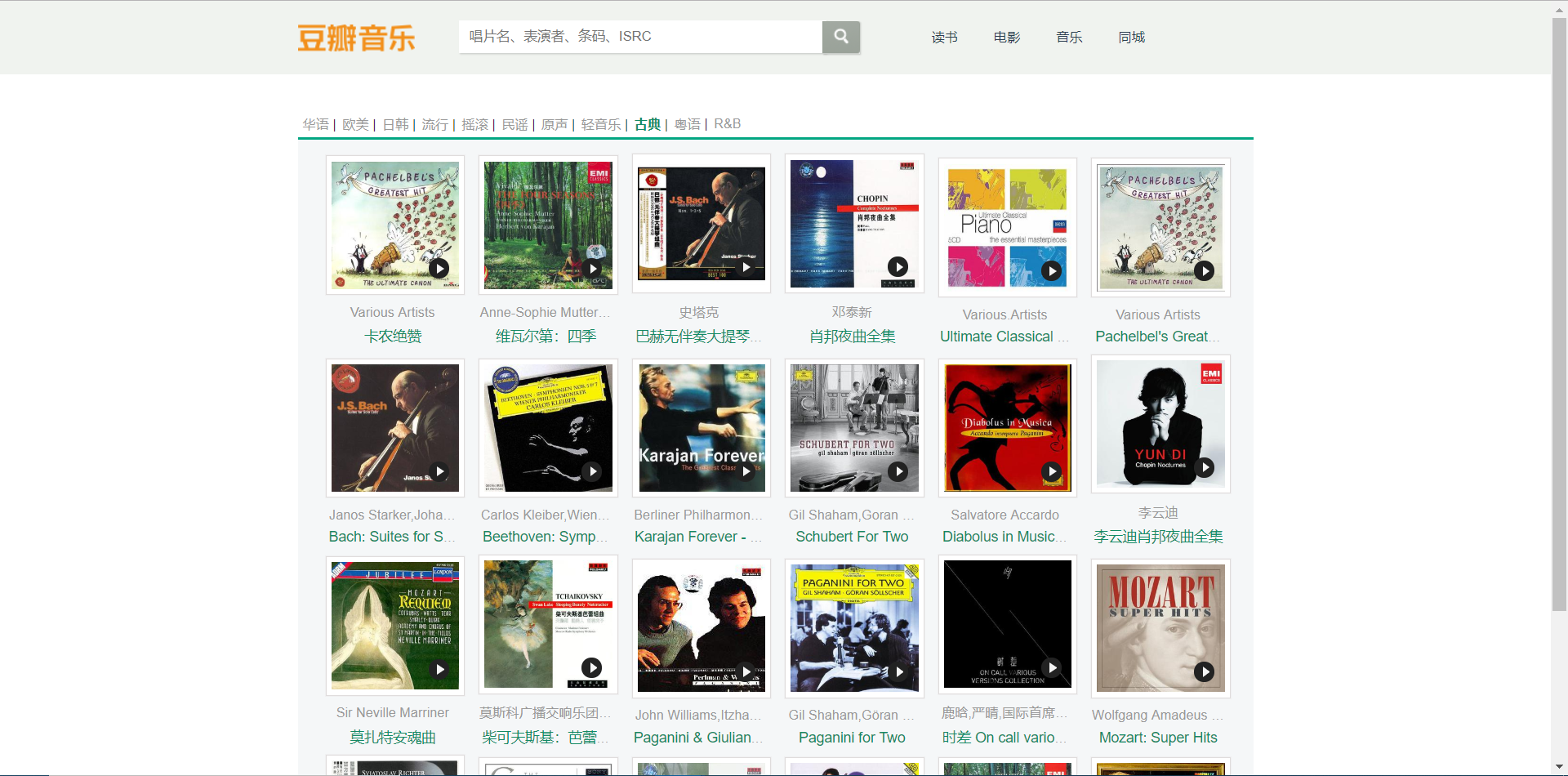Switch to the 华语 genre tab
1568x776 pixels.
(316, 124)
